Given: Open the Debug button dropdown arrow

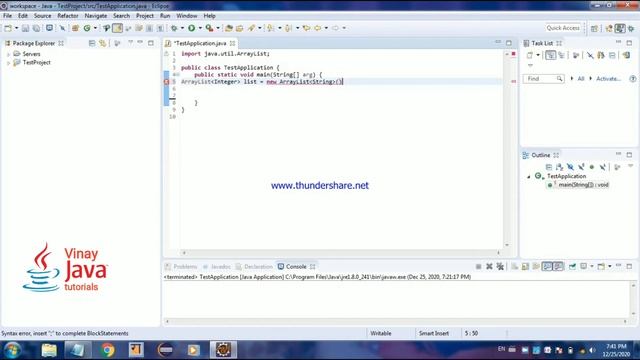Looking at the screenshot, I should pyautogui.click(x=182, y=28).
